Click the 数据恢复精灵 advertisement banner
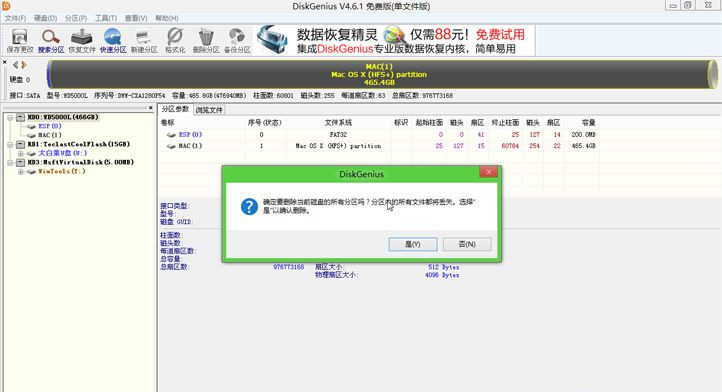Screen dimensions: 722x392 coord(395,41)
